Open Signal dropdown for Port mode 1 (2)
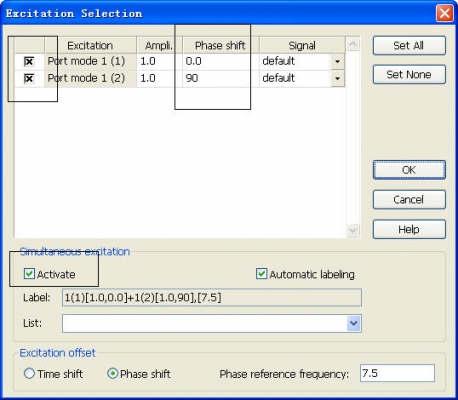This screenshot has width=458, height=400. (x=337, y=78)
